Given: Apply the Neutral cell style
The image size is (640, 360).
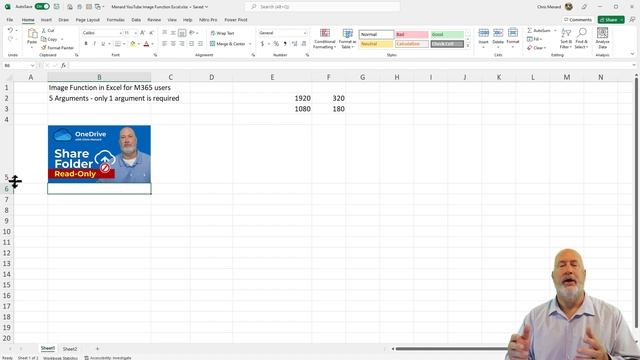Looking at the screenshot, I should coord(376,44).
